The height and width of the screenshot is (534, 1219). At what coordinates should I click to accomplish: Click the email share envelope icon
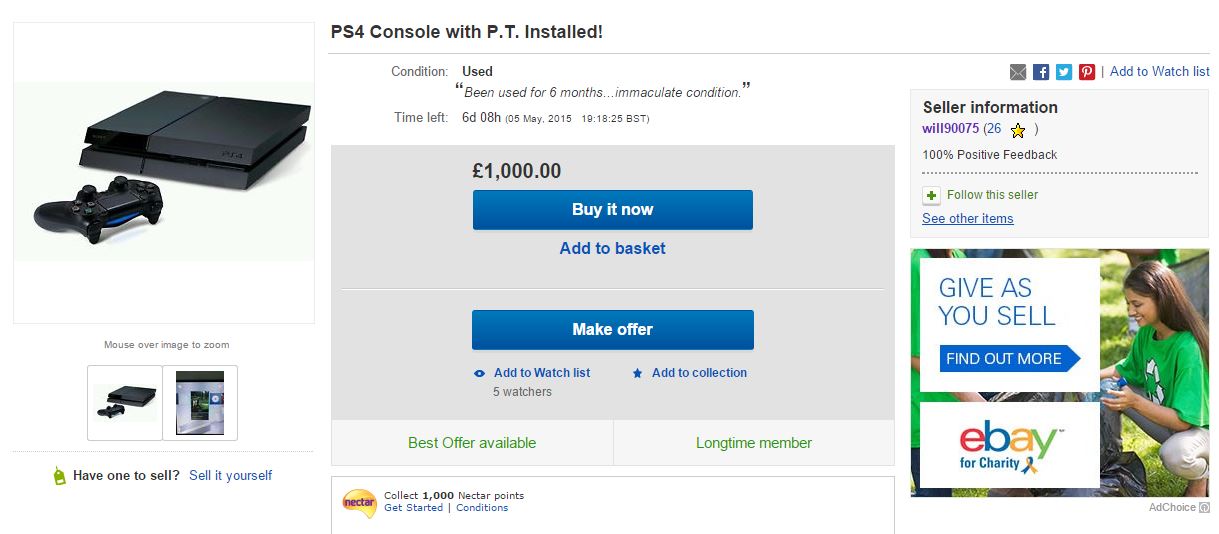click(x=1018, y=72)
